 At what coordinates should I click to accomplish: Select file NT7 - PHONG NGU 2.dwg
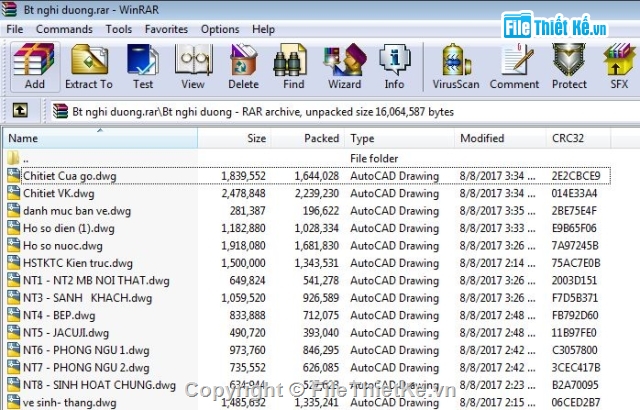point(86,368)
